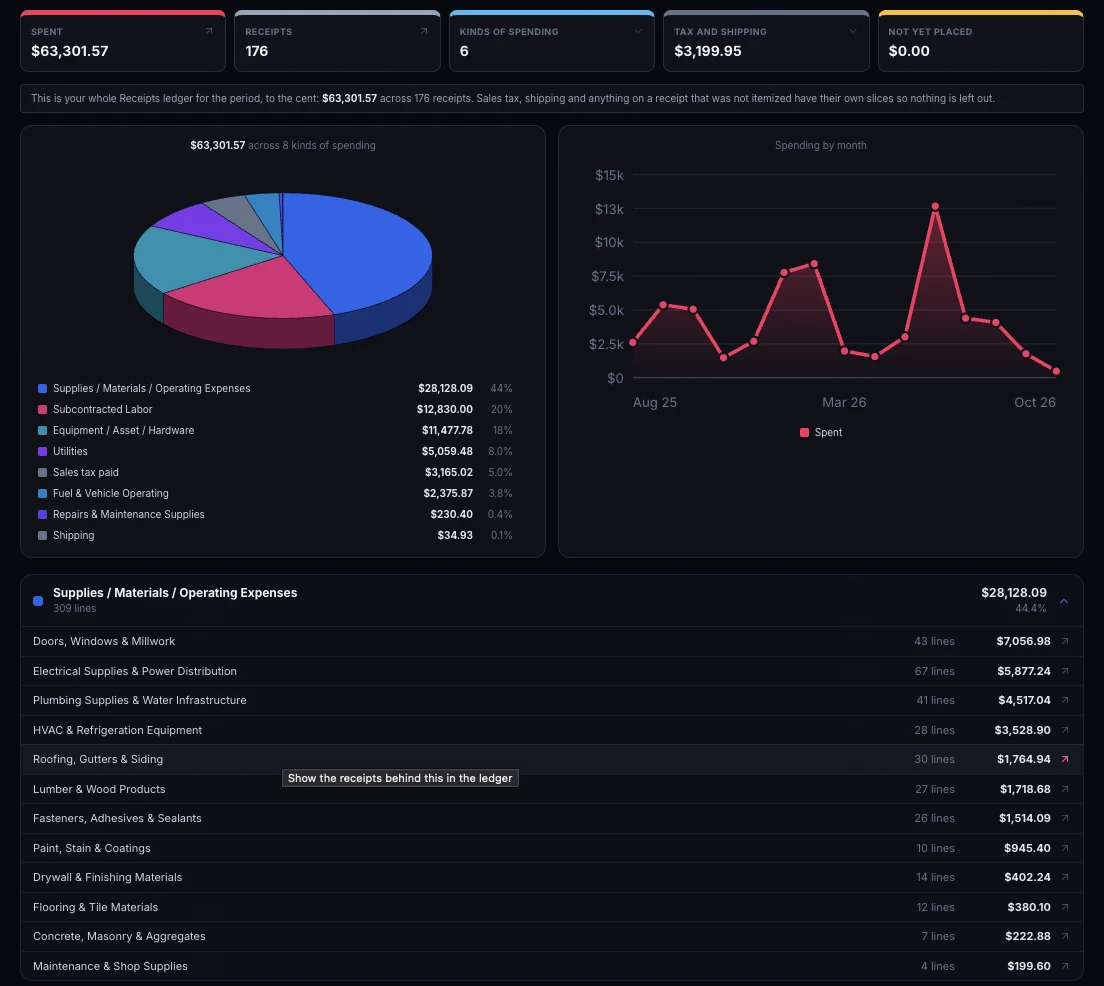
Task: Open ledger arrow for Paint, Stain & Coatings
Action: pos(1065,849)
